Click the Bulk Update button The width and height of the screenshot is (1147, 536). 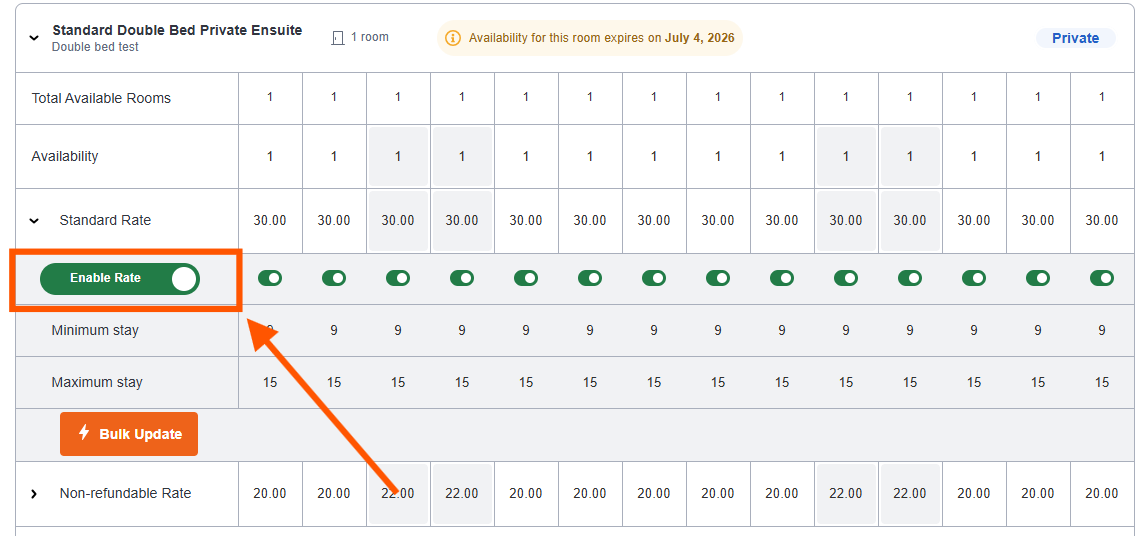tap(129, 434)
